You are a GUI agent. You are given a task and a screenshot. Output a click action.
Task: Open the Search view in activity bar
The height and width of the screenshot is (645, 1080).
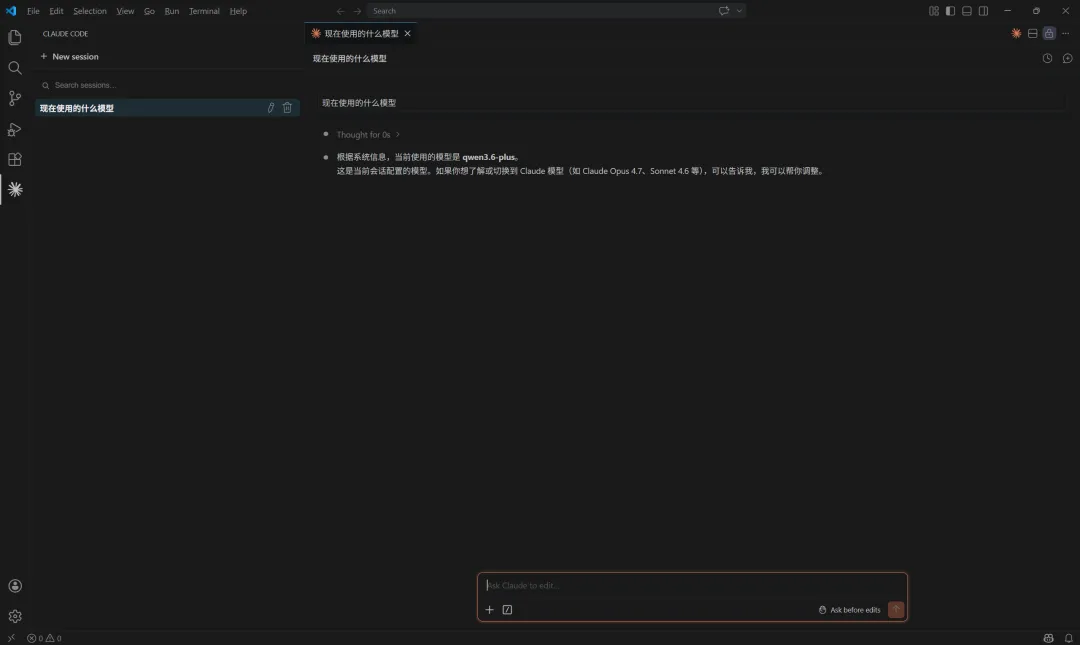[x=14, y=68]
